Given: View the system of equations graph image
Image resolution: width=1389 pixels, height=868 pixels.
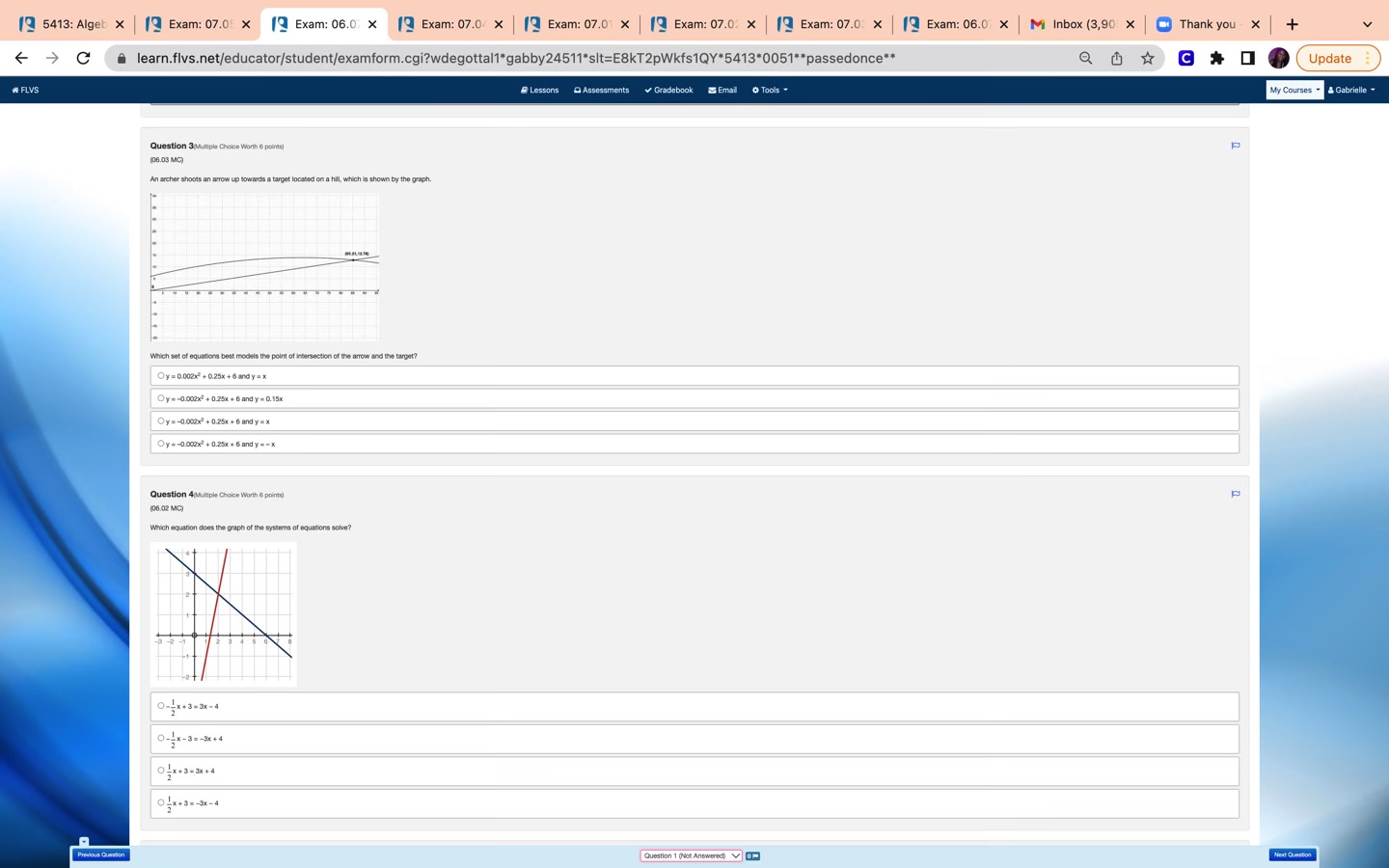Looking at the screenshot, I should 224,613.
